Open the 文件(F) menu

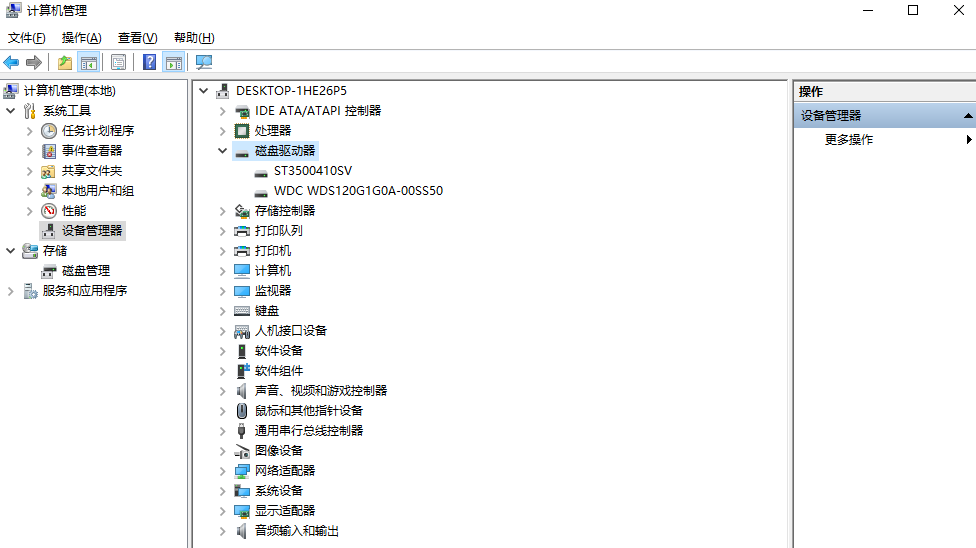(x=27, y=38)
